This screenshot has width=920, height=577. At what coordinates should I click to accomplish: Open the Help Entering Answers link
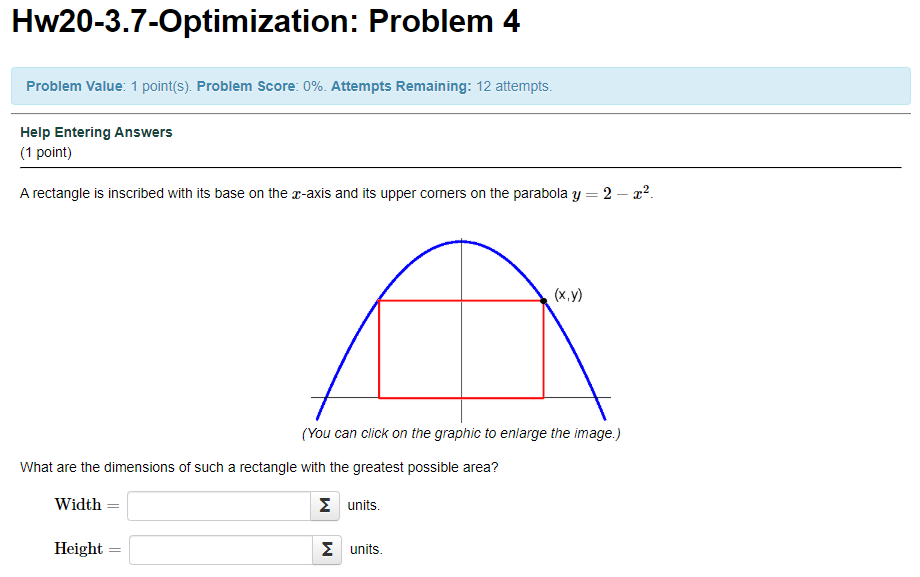(x=95, y=132)
